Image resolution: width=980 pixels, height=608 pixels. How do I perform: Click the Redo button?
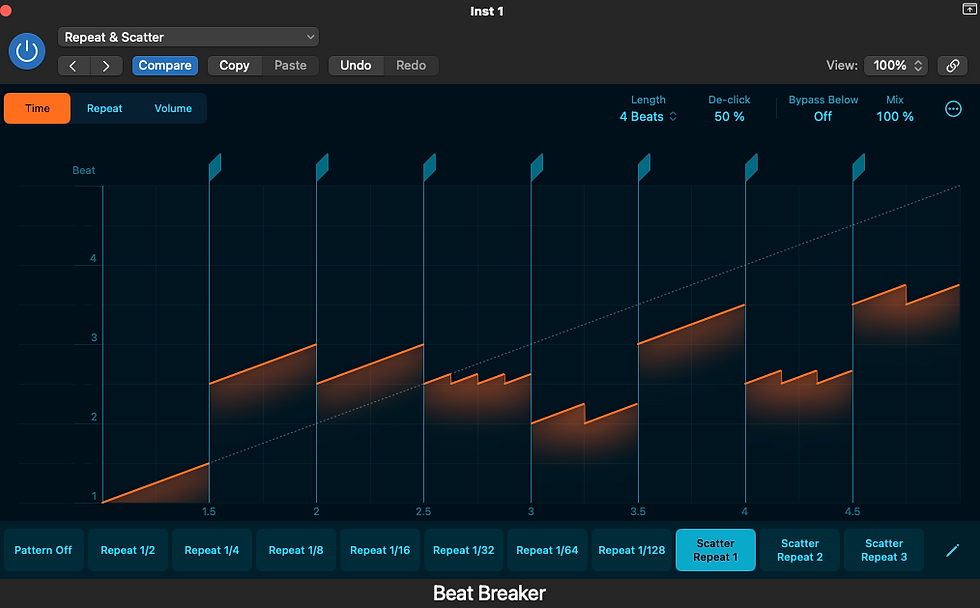(411, 66)
